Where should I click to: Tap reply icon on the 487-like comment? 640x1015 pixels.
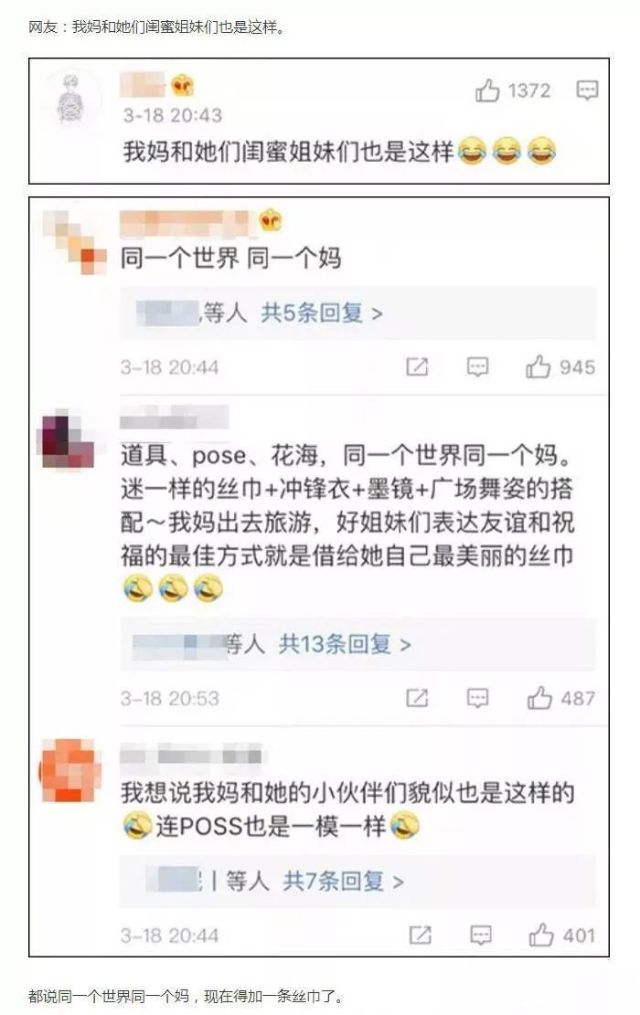tap(478, 698)
